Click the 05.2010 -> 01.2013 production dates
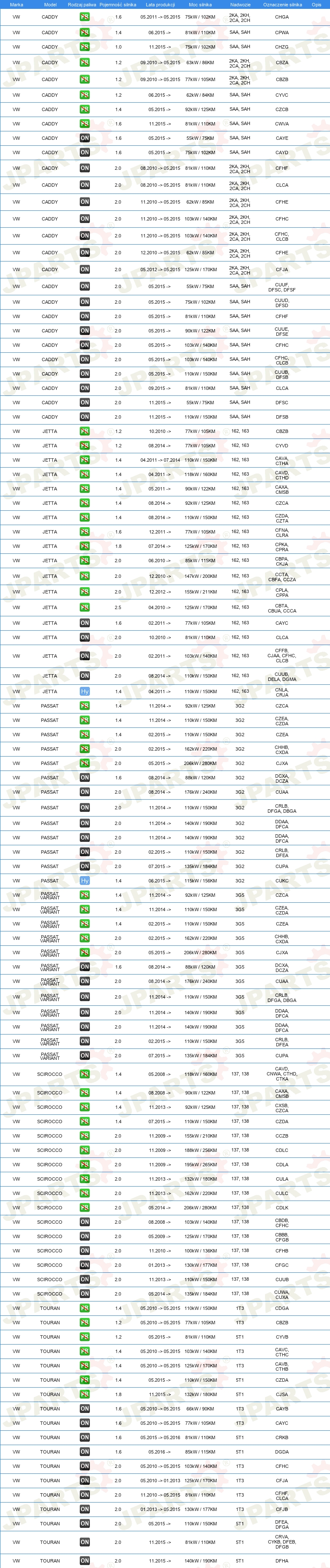Screen dimensions: 330x1568 (x=160, y=1481)
